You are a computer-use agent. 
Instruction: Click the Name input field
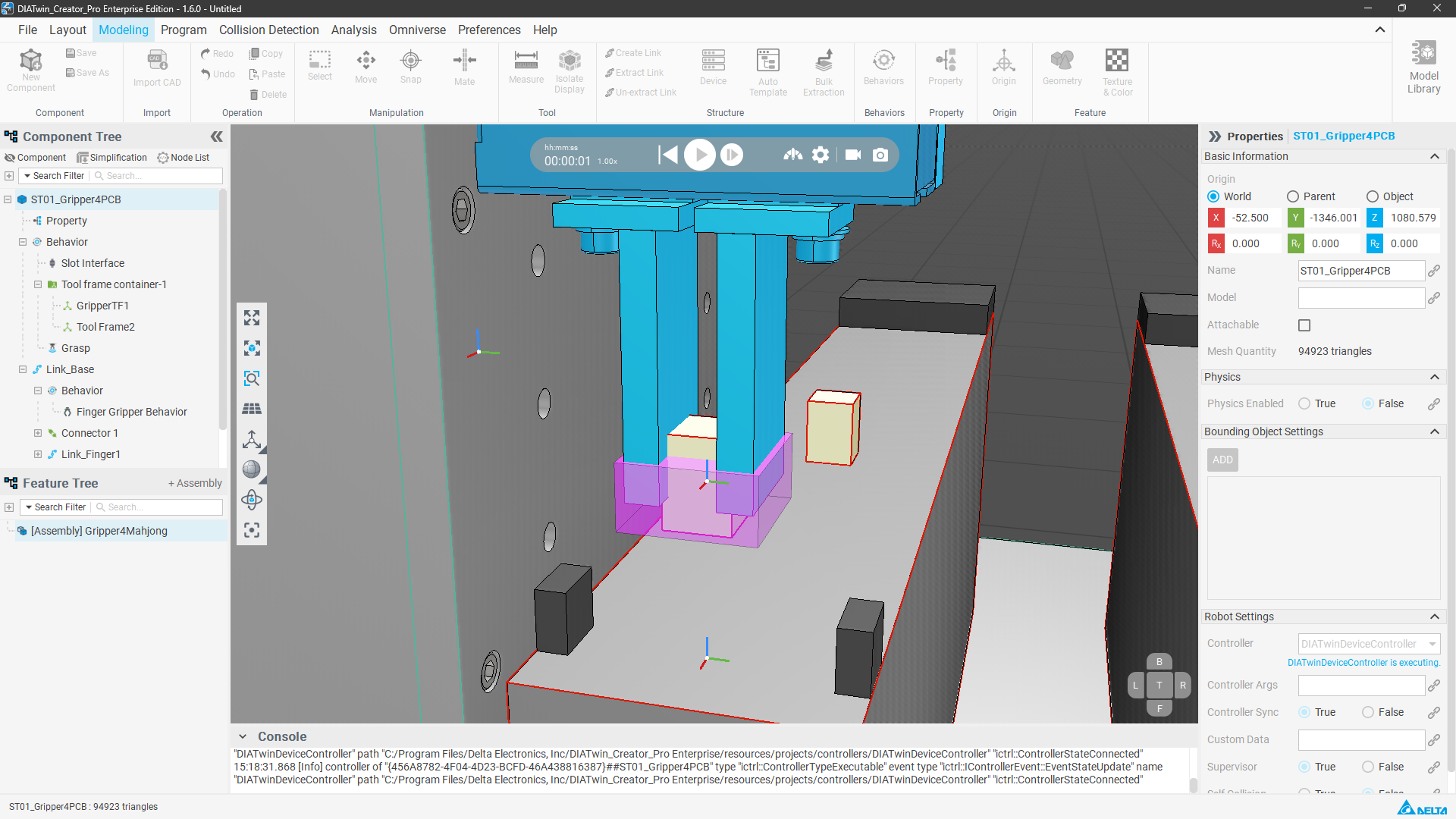(x=1361, y=271)
